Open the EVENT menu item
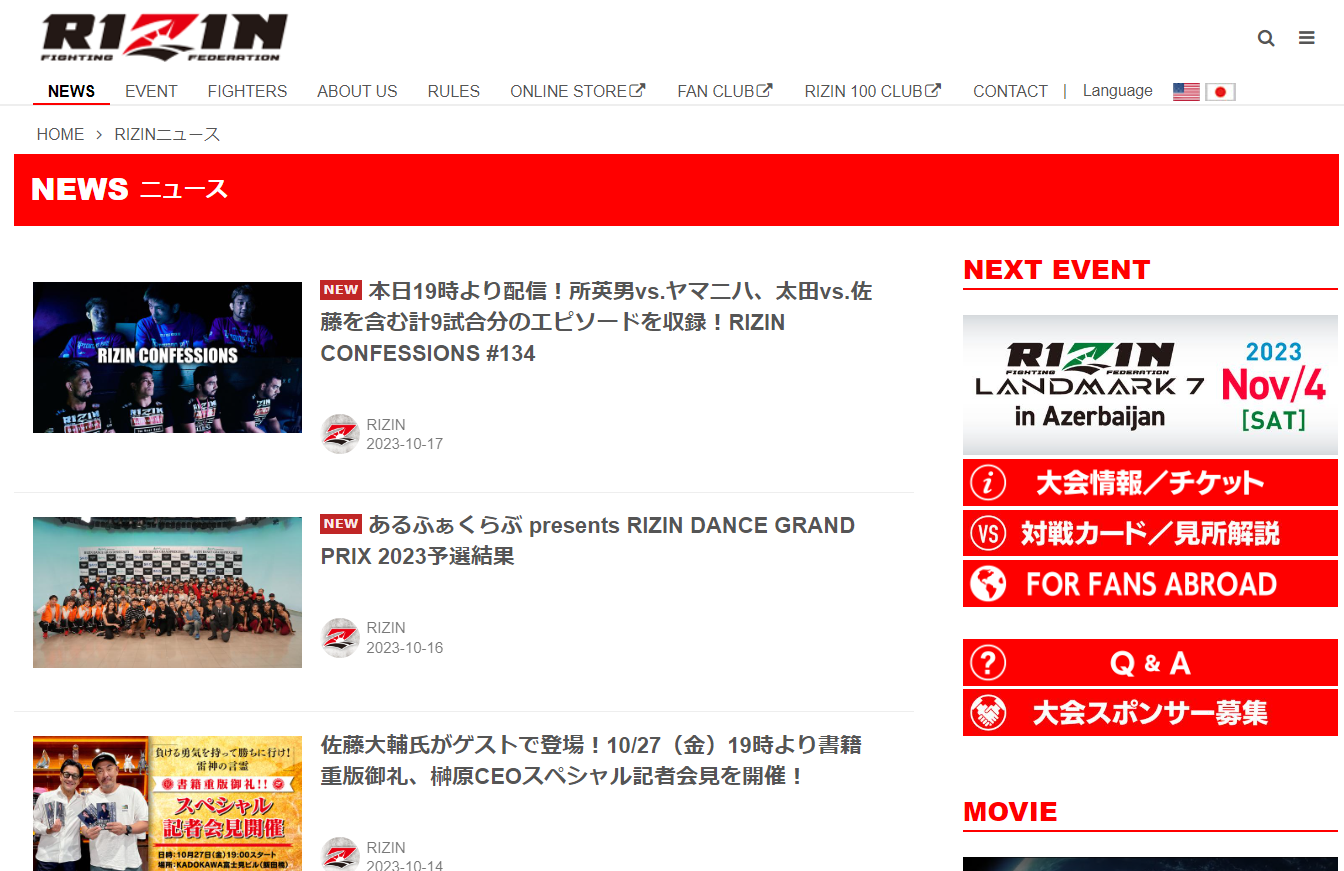1344x871 pixels. 151,91
